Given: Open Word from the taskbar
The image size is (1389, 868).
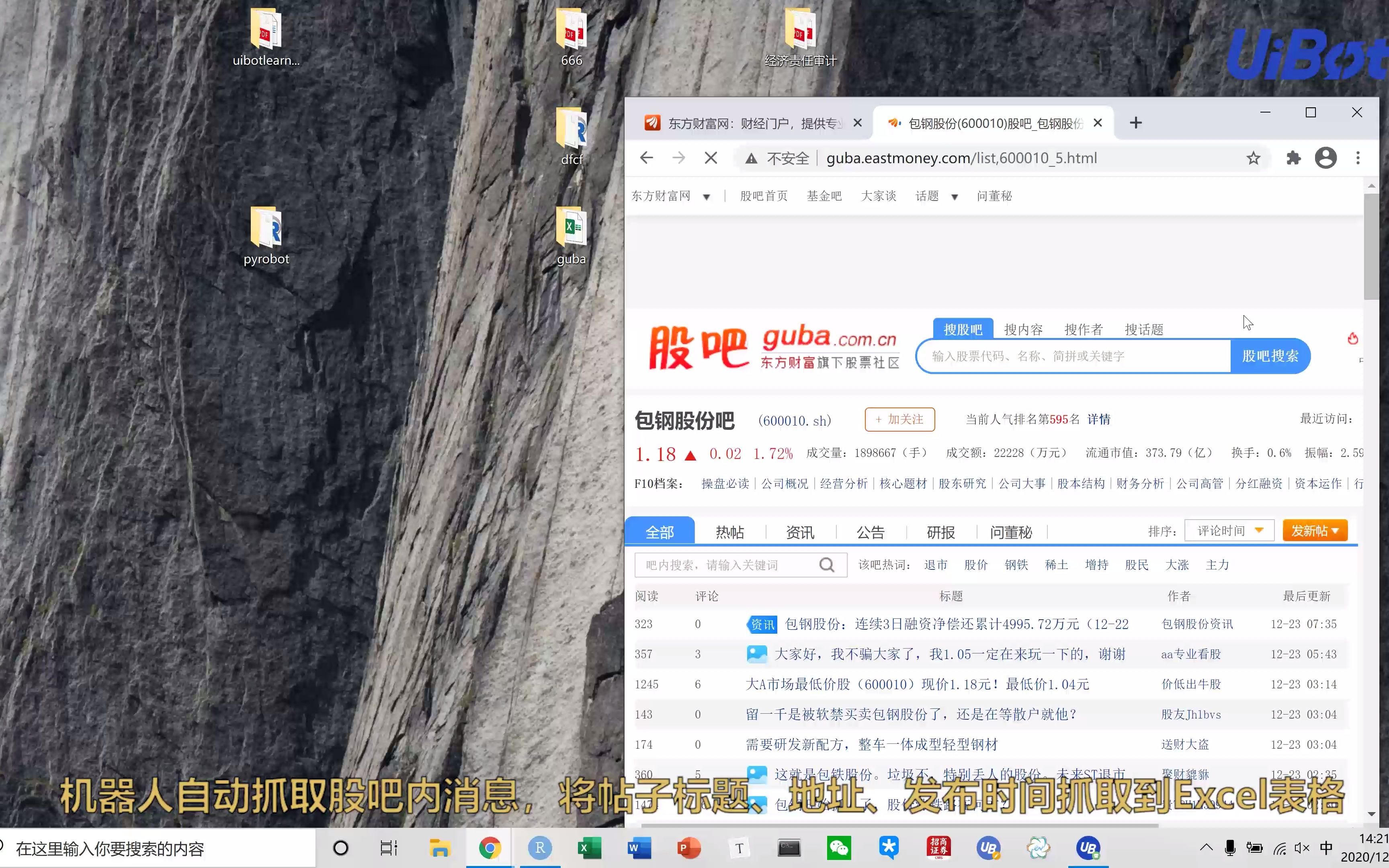Looking at the screenshot, I should (x=639, y=848).
